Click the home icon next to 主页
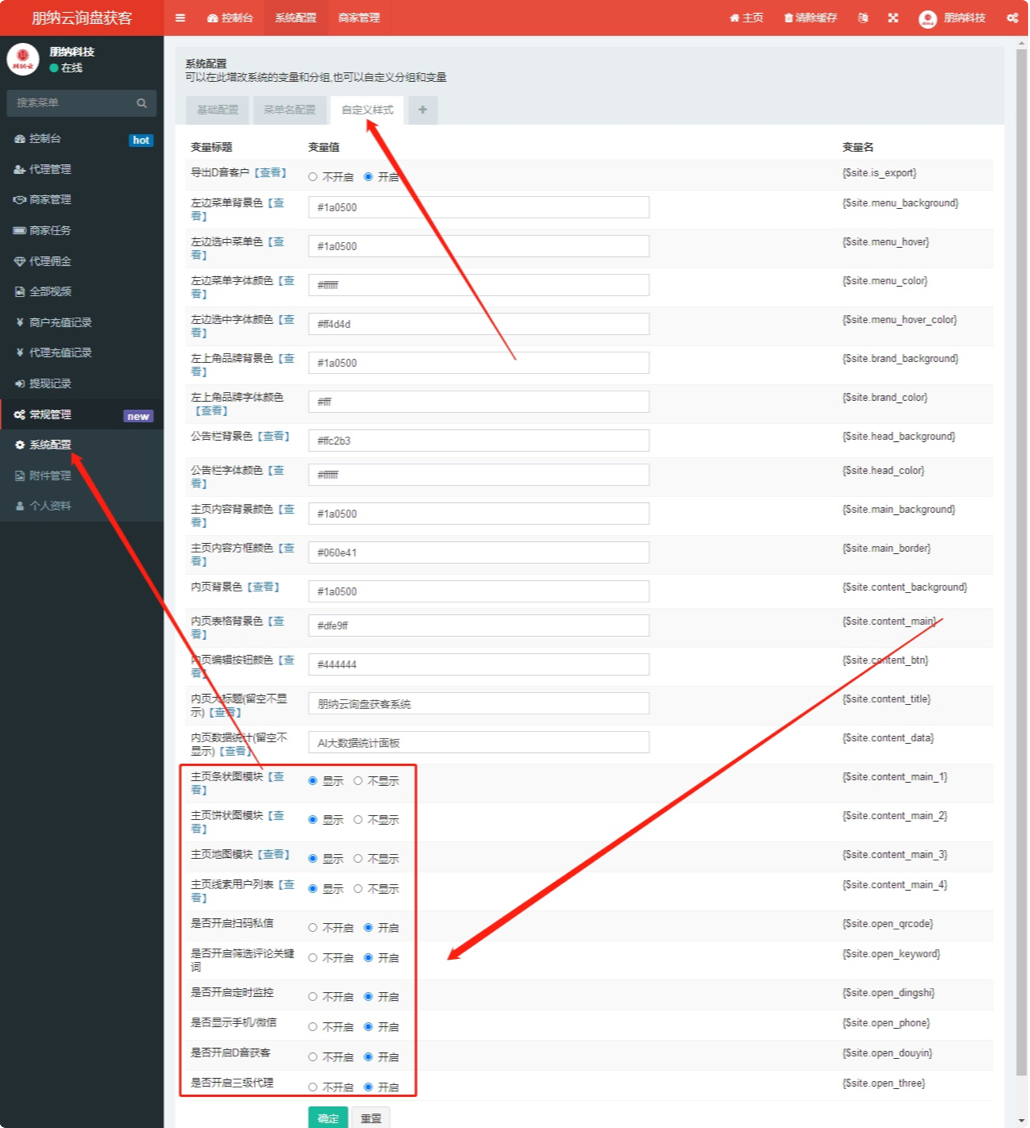Viewport: 1030px width, 1128px height. [x=734, y=18]
